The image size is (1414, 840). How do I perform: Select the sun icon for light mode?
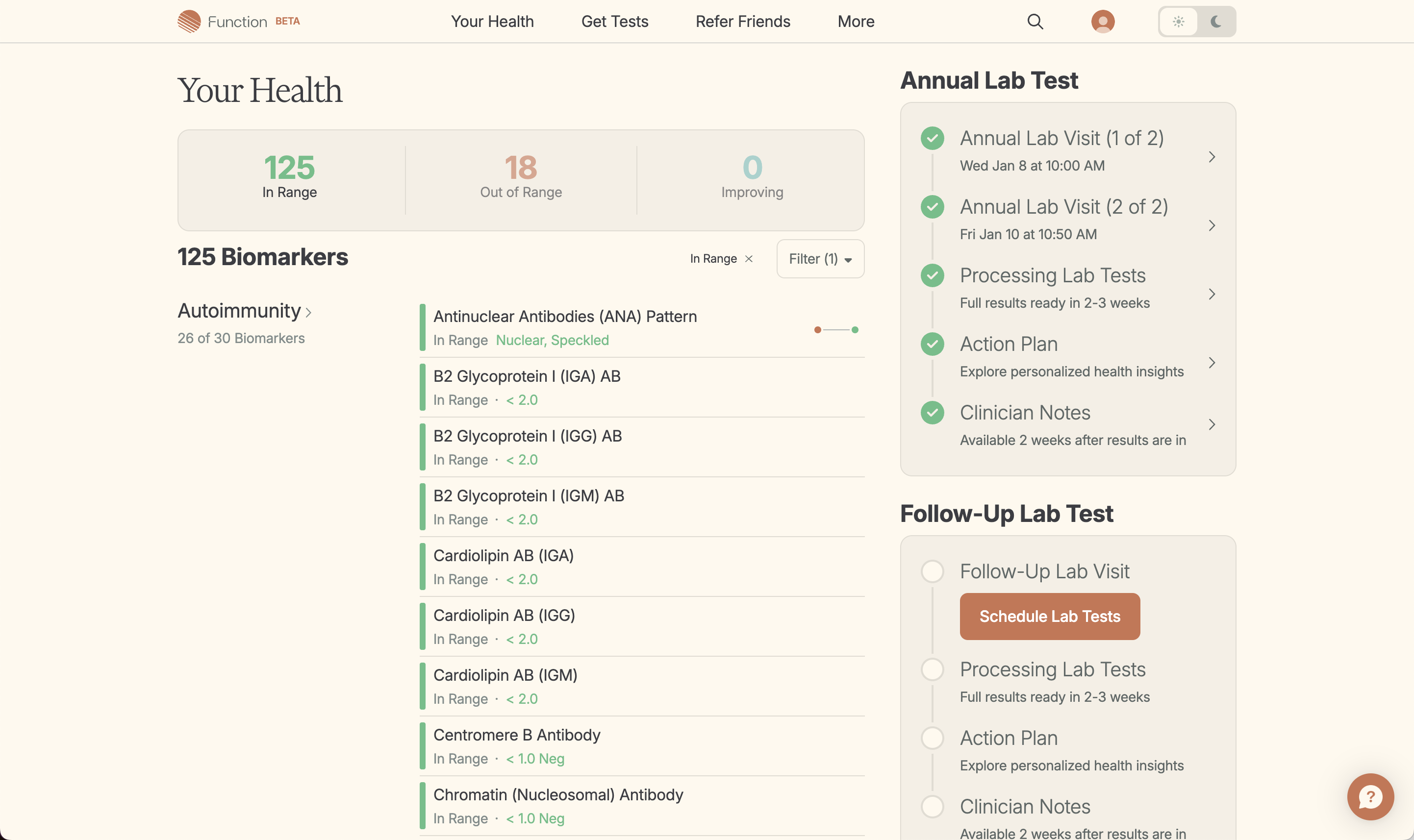click(1180, 22)
